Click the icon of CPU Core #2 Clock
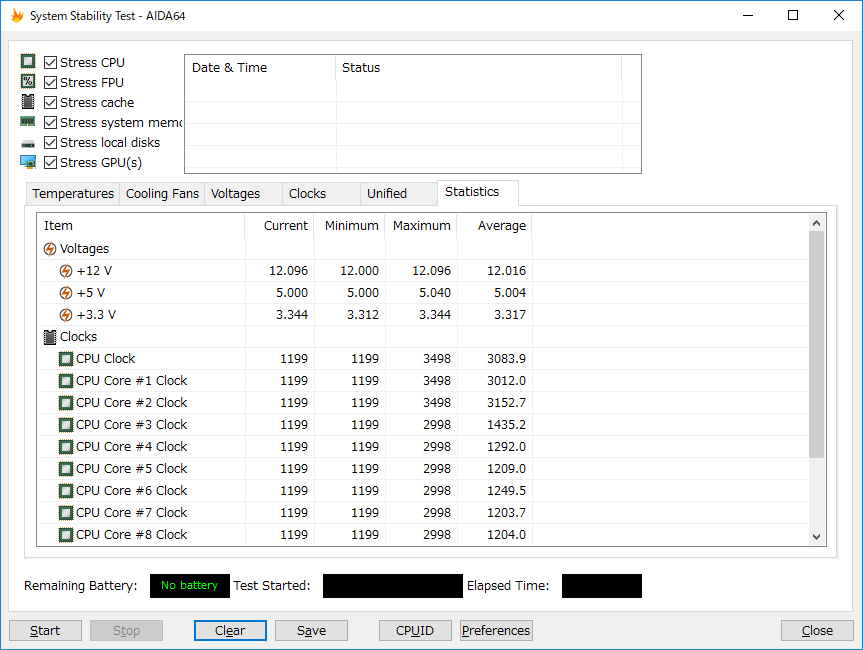The height and width of the screenshot is (650, 863). coord(66,403)
